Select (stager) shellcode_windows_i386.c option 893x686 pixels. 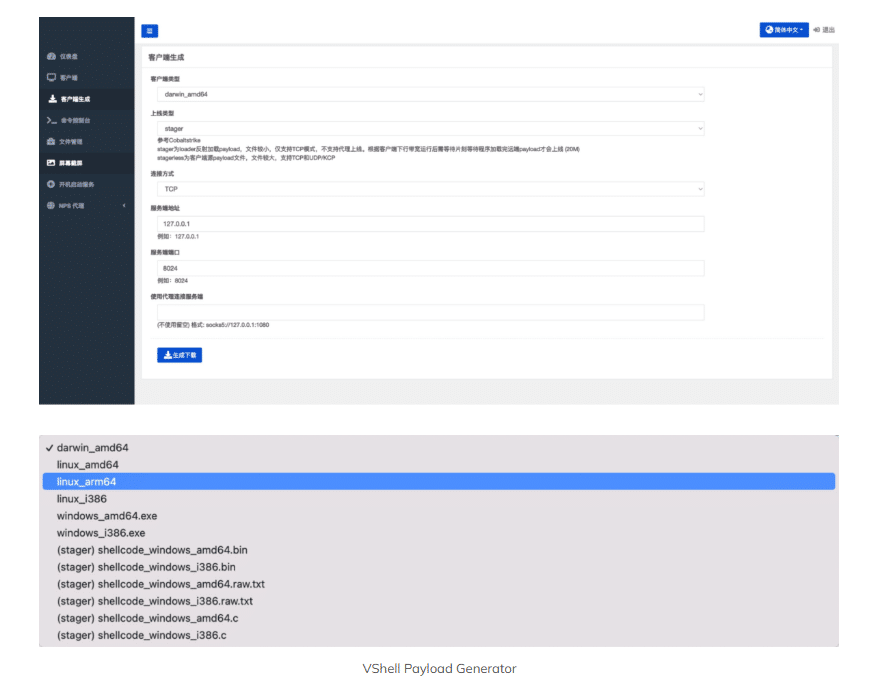pos(439,635)
